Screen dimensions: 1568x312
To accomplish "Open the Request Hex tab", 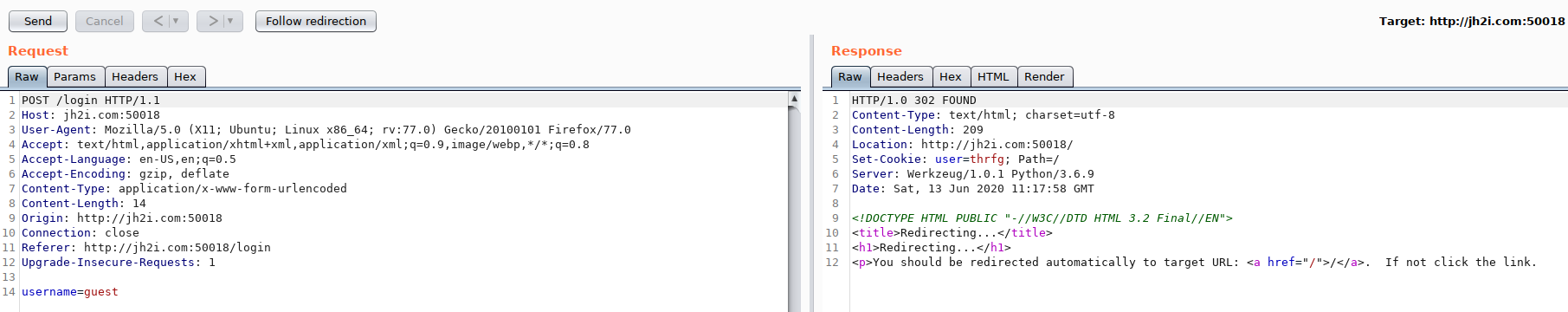I will point(185,76).
